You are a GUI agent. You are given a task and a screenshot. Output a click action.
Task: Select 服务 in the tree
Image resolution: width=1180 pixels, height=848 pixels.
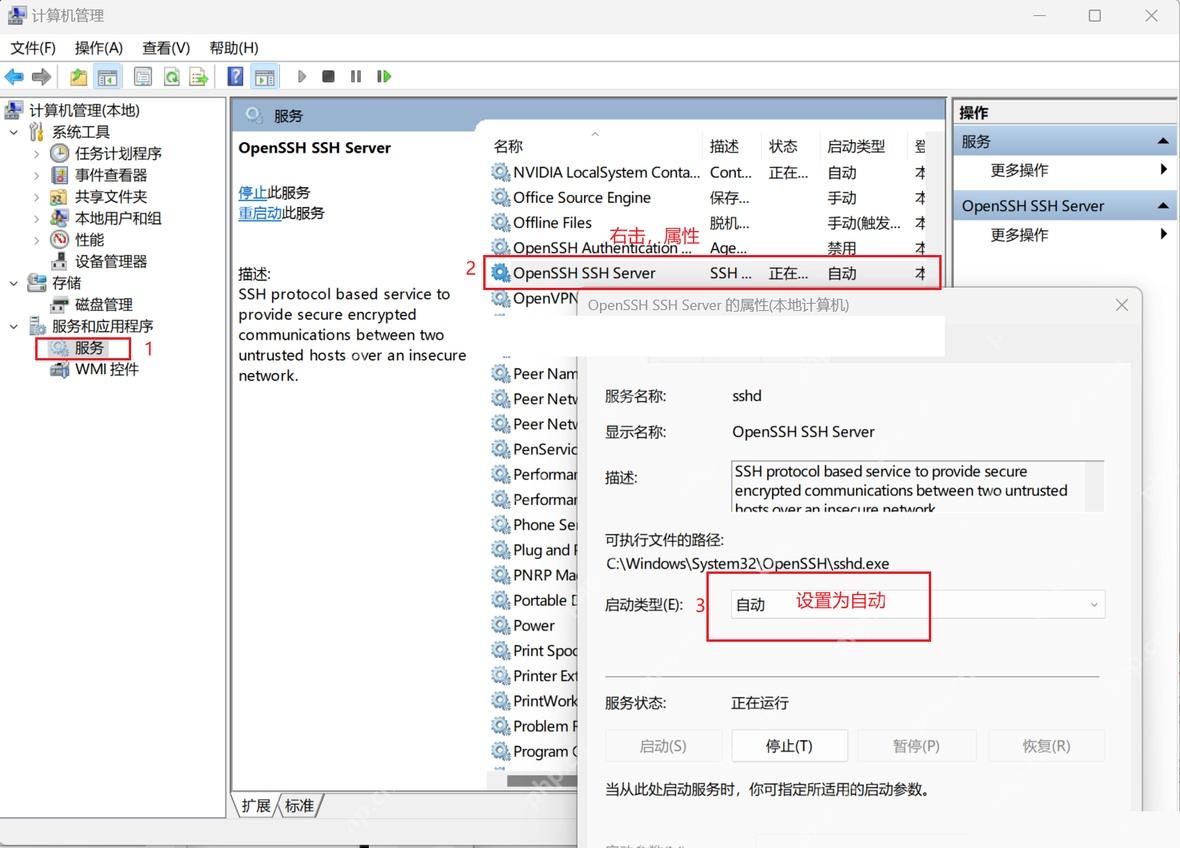[x=89, y=348]
